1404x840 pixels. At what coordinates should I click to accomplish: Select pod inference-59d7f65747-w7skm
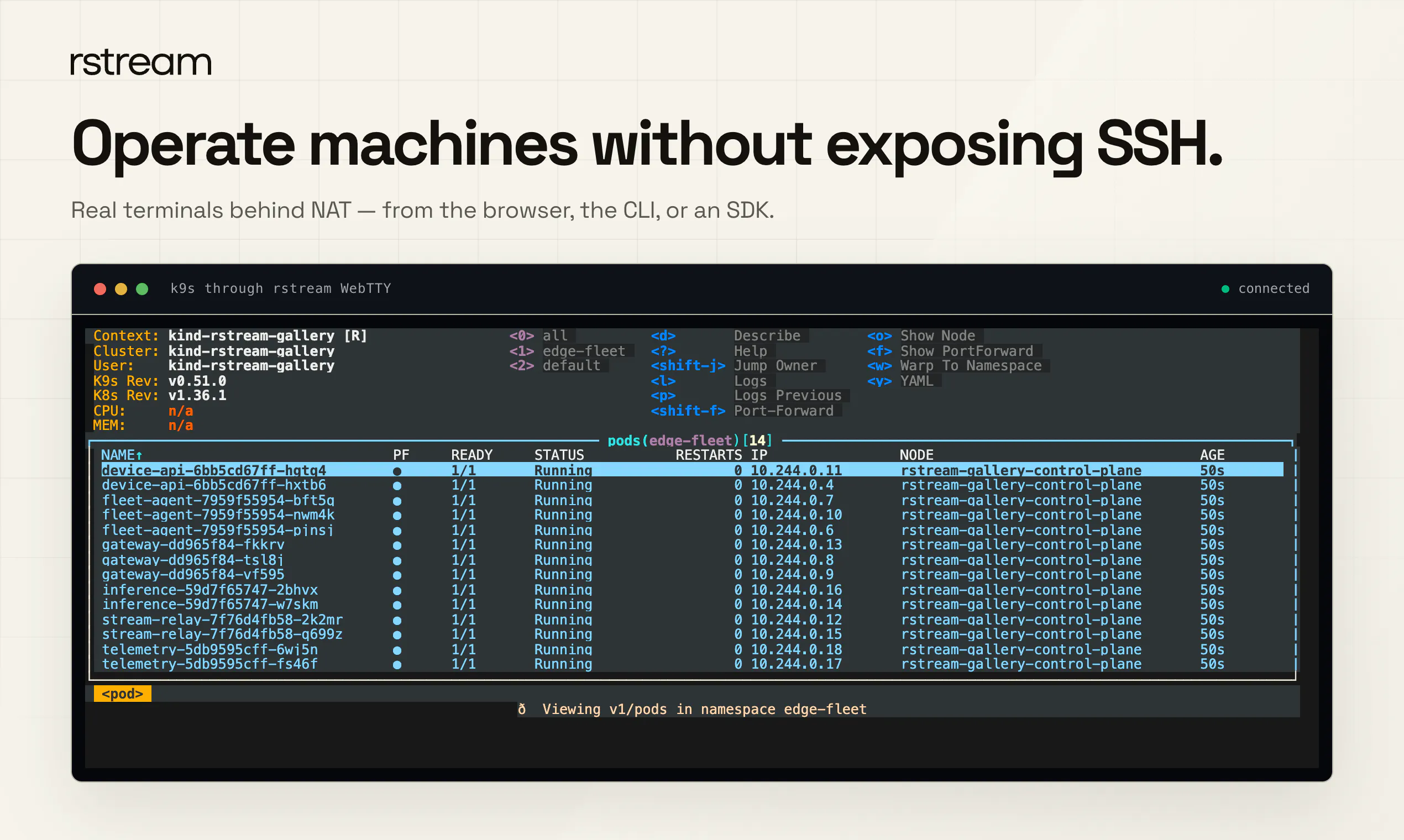692,605
